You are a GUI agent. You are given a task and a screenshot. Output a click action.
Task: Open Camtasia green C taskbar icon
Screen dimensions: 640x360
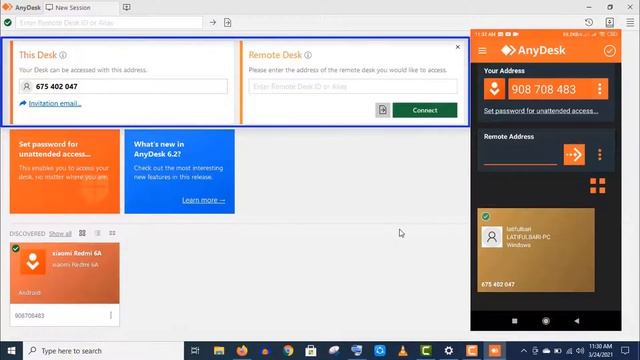[426, 351]
